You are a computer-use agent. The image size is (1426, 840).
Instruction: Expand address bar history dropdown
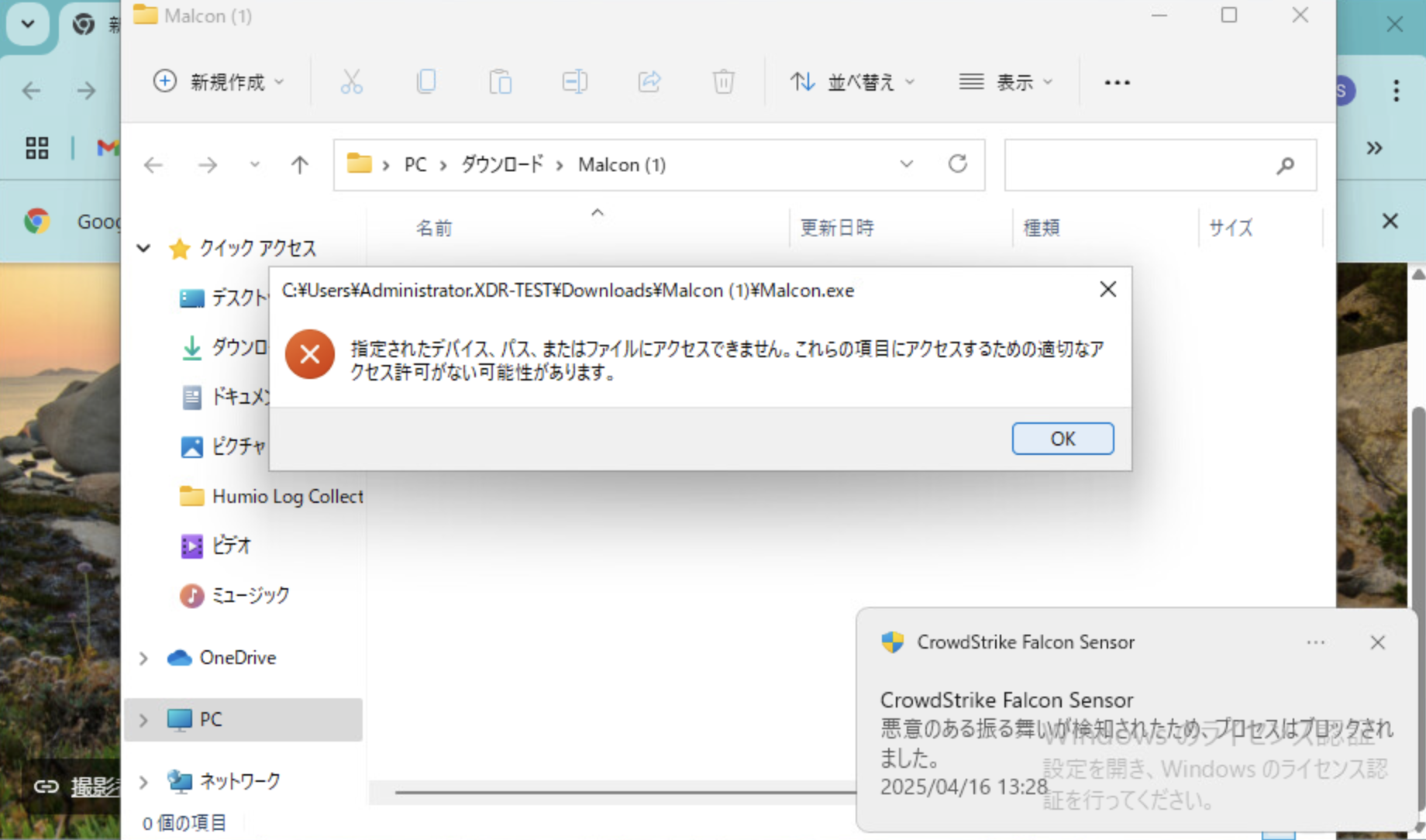point(906,164)
